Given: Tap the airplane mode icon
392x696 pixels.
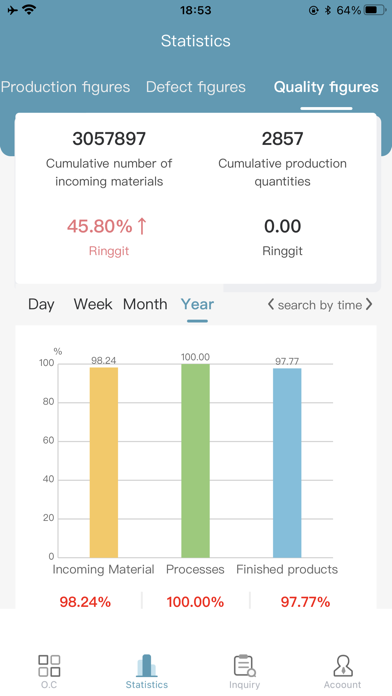Looking at the screenshot, I should (x=12, y=10).
